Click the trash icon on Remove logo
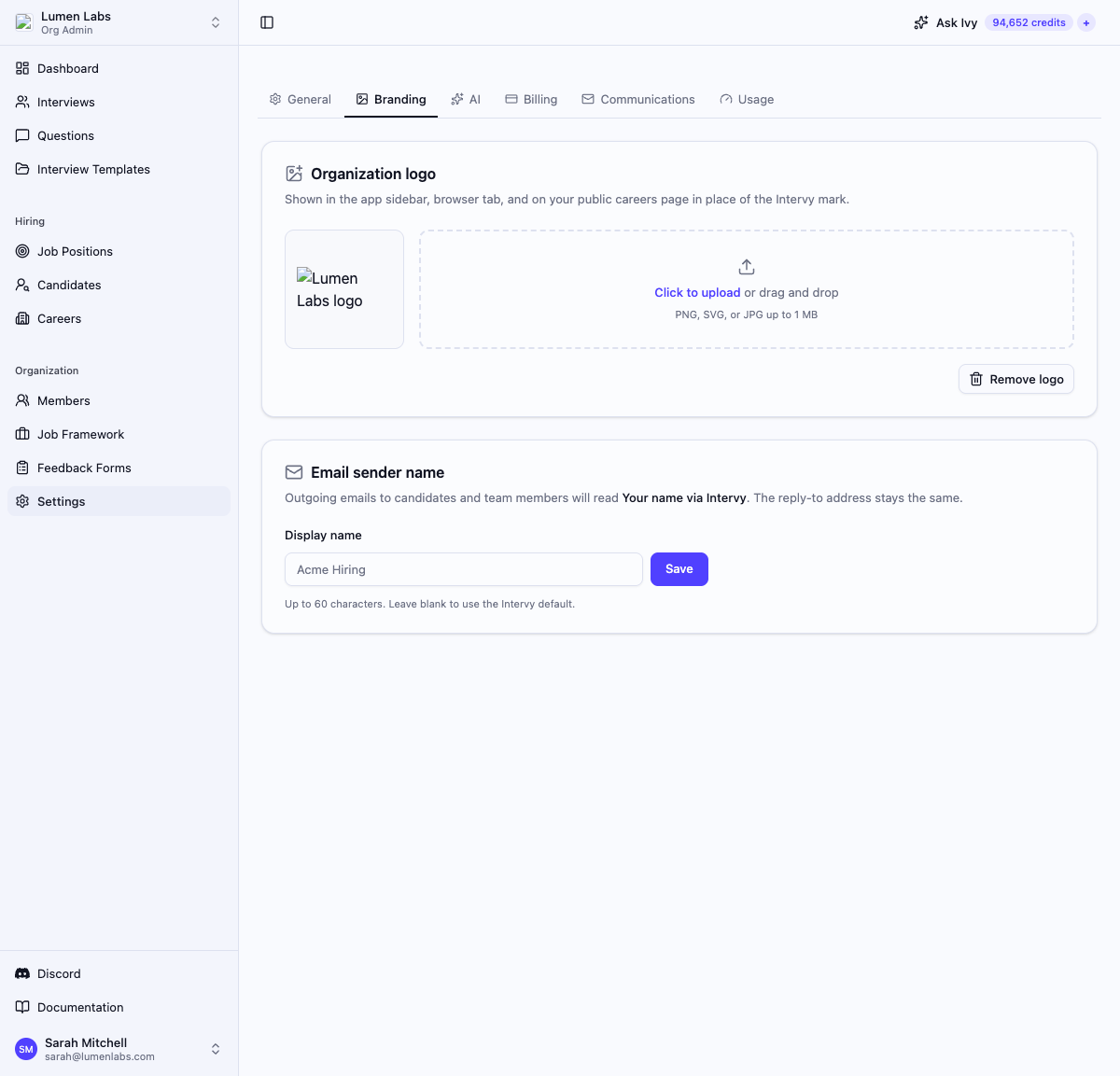Viewport: 1120px width, 1076px height. click(x=976, y=379)
